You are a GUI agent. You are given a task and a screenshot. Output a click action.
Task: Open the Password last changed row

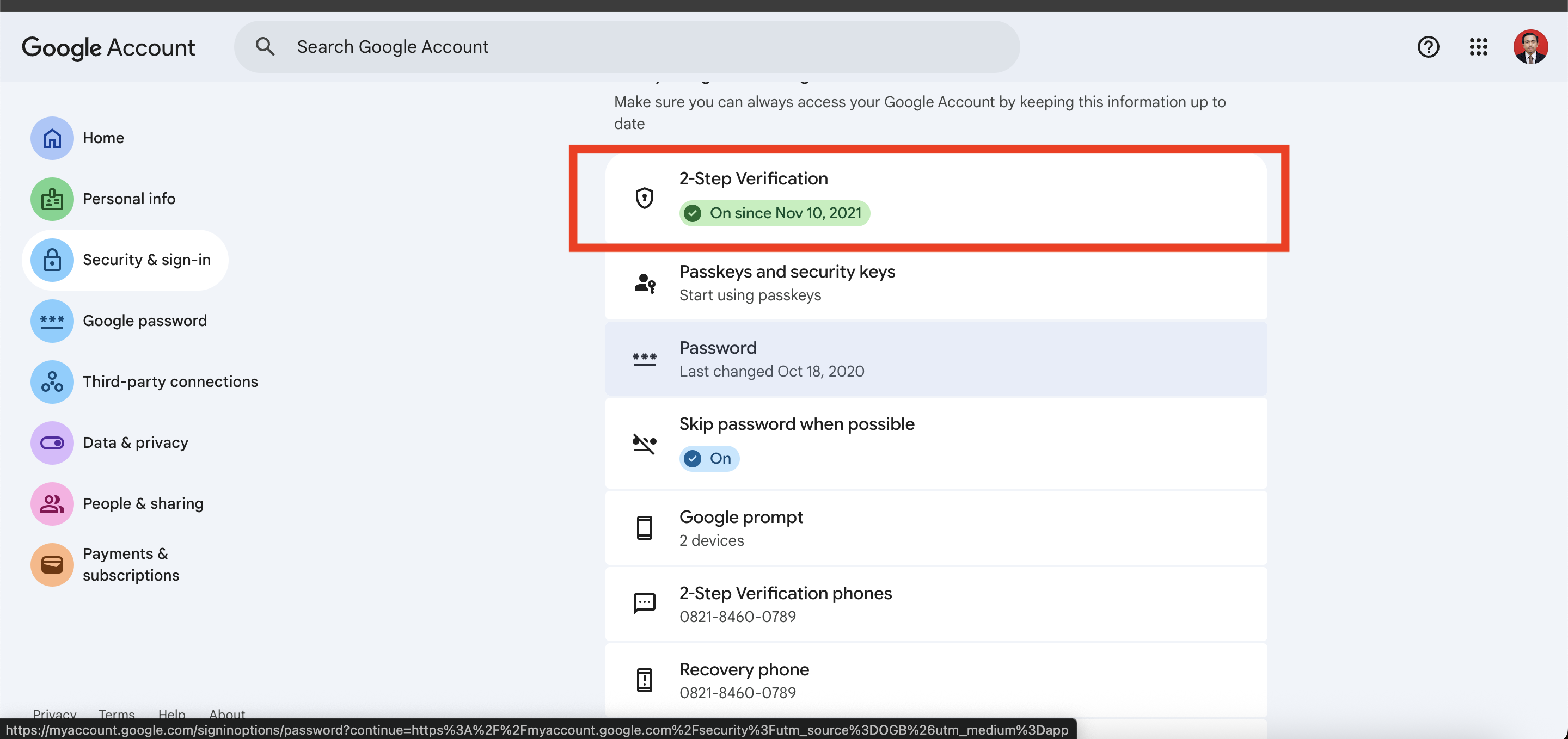935,359
